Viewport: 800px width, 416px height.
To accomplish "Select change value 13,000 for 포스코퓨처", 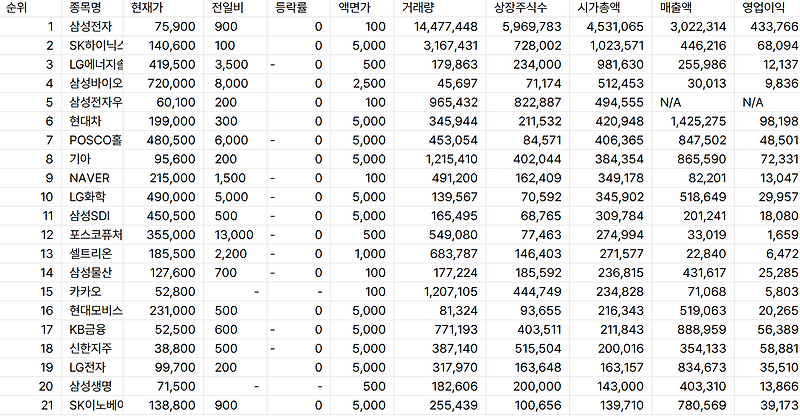I will pos(235,234).
